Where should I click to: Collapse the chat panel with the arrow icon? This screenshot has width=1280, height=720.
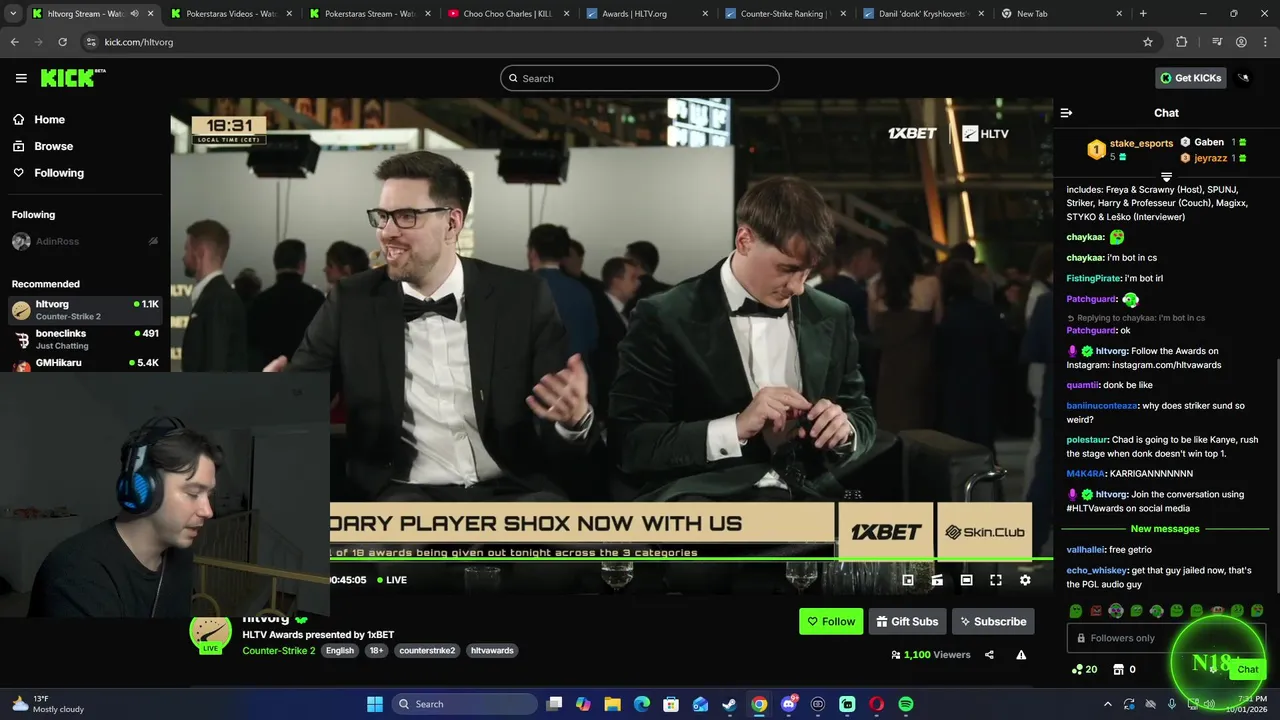[1066, 113]
